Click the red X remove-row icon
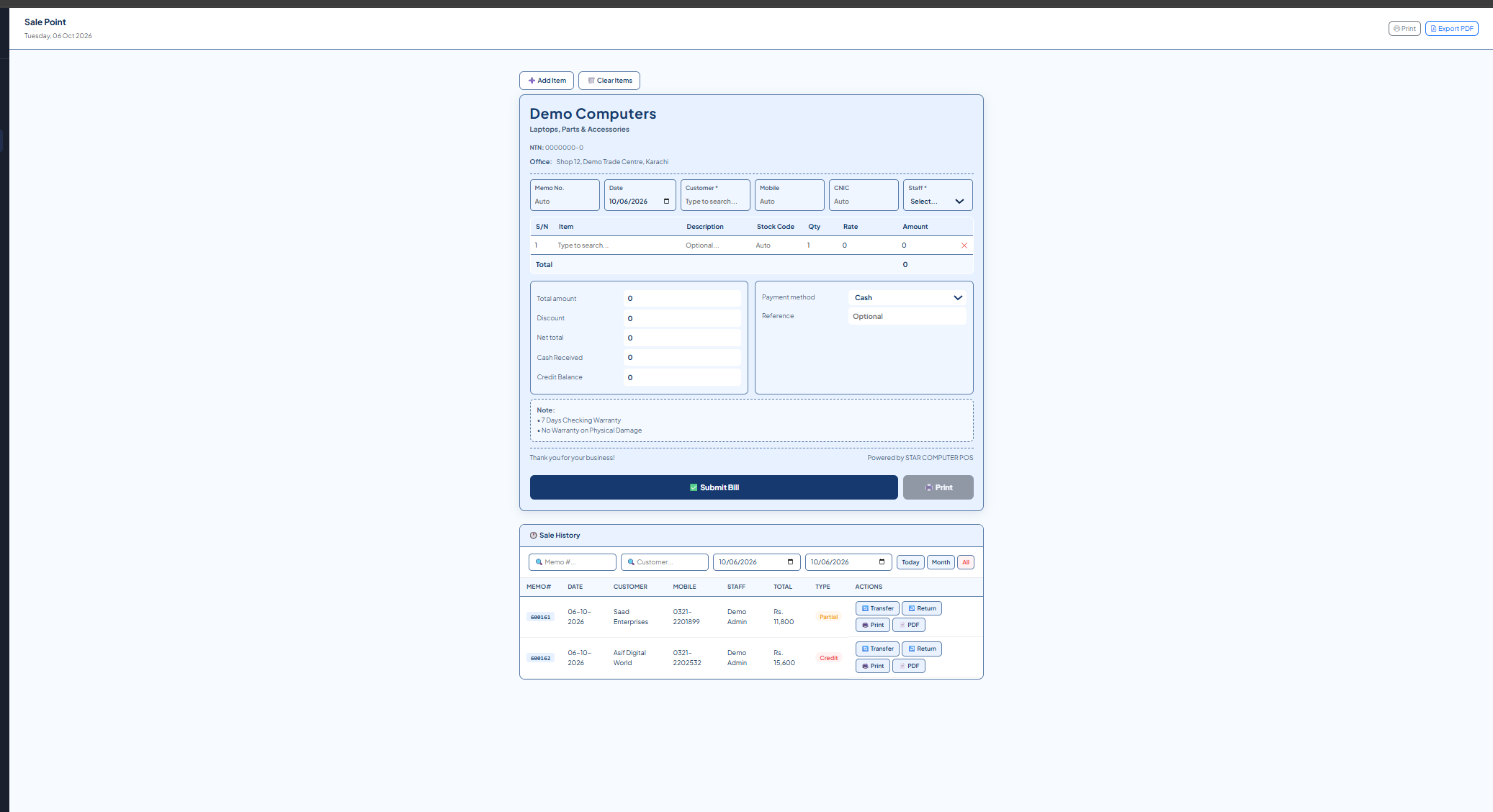The height and width of the screenshot is (812, 1493). (964, 245)
